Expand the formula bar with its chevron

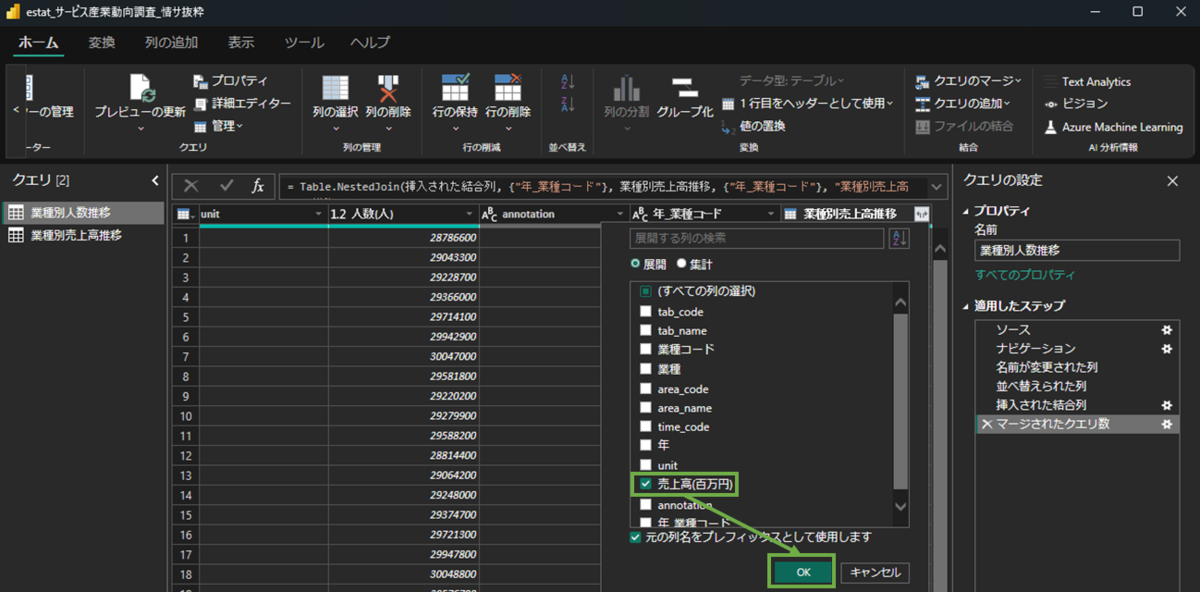[x=936, y=186]
